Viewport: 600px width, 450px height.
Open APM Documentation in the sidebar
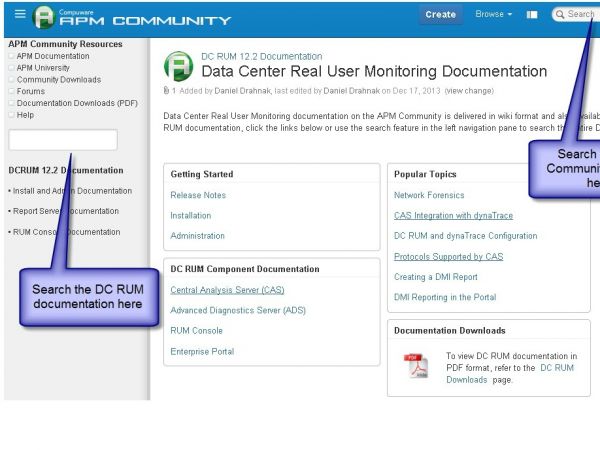coord(52,56)
